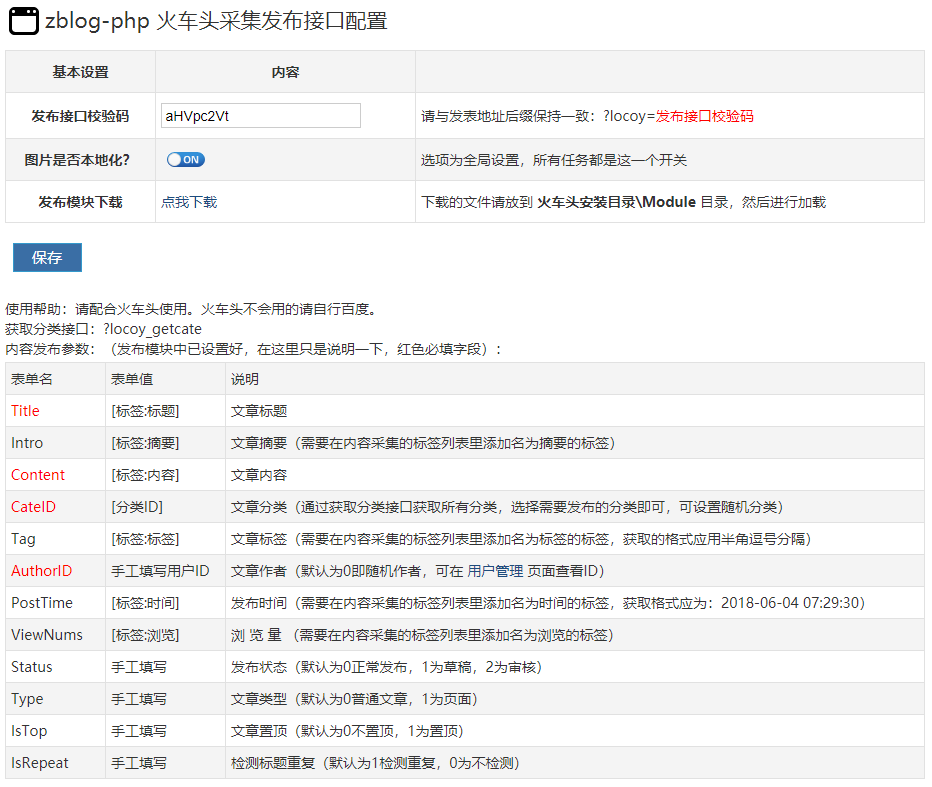Screen dimensions: 932x787
Task: Click the 手工填写用户ID form value
Action: coord(160,571)
